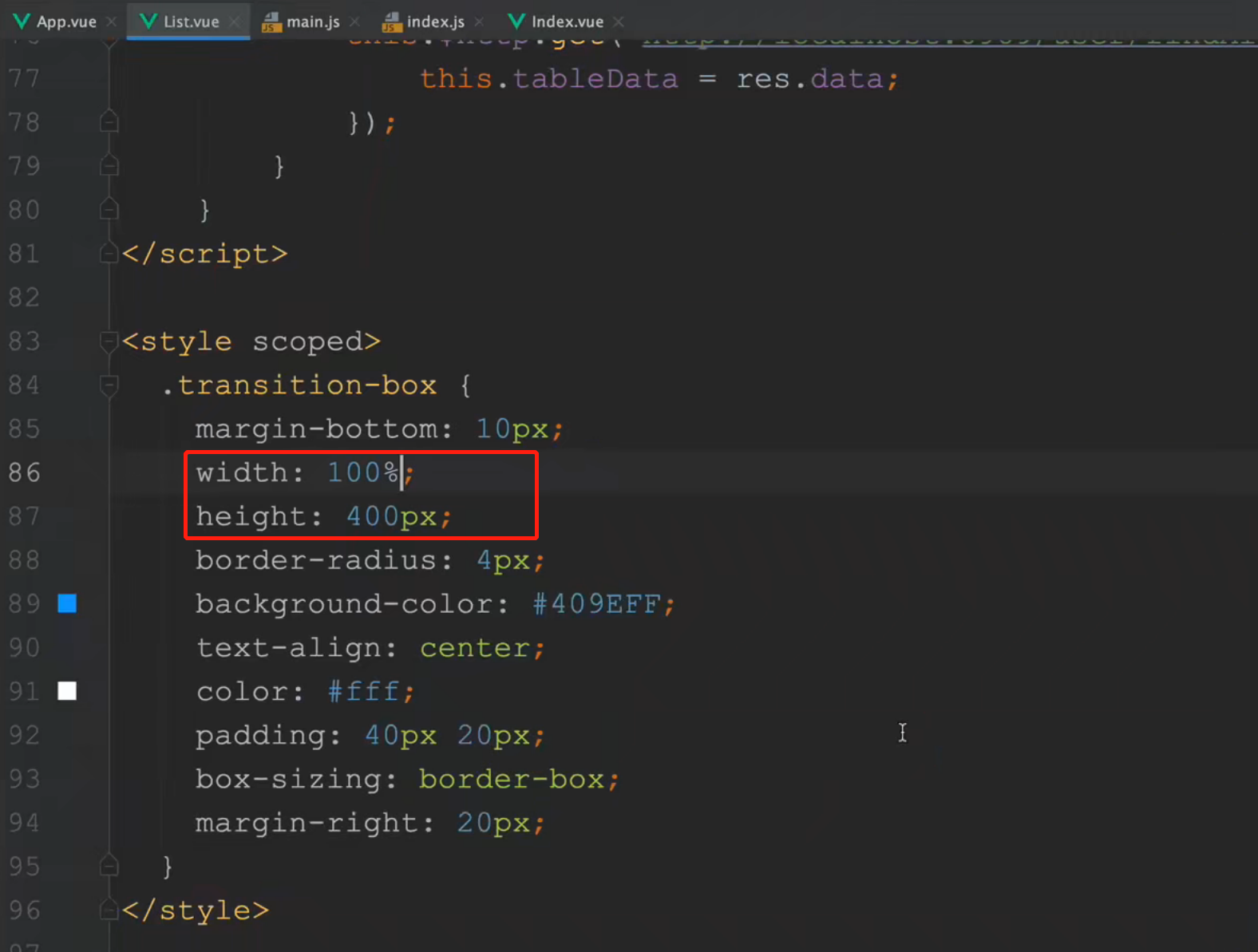Click the 'height' property on line 87
Viewport: 1258px width, 952px height.
[x=251, y=516]
